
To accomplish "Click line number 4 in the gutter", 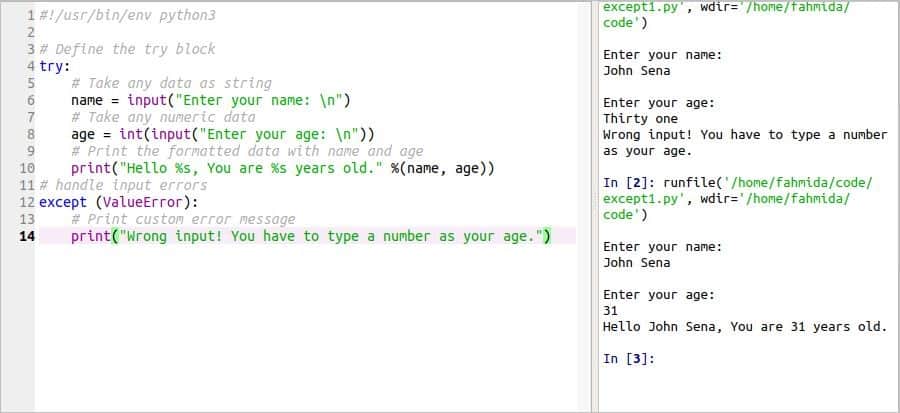I will coord(30,67).
